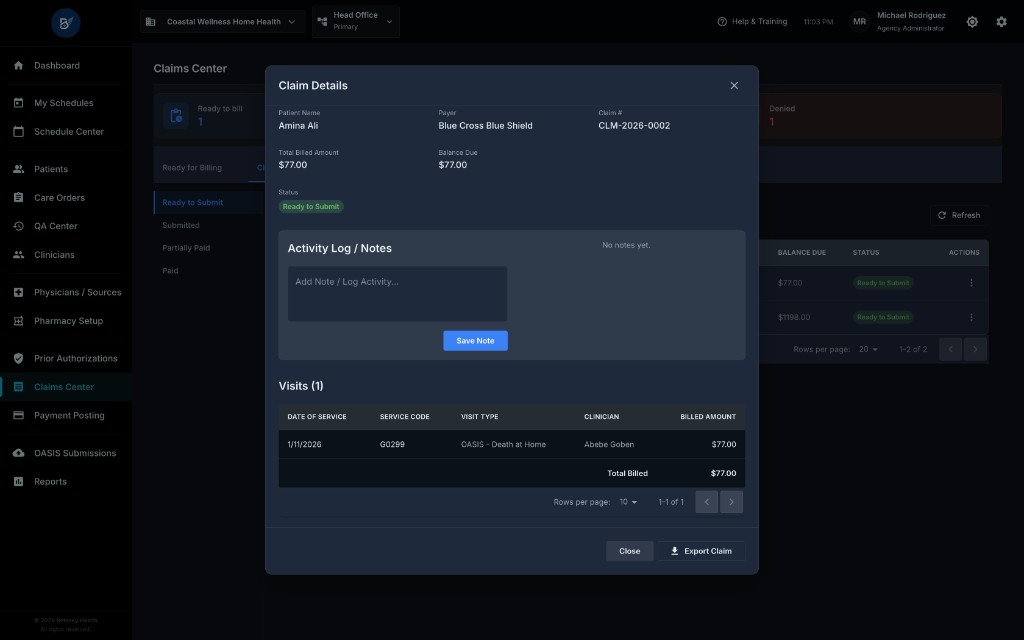Click the MR user avatar
The width and height of the screenshot is (1024, 640).
coord(859,22)
